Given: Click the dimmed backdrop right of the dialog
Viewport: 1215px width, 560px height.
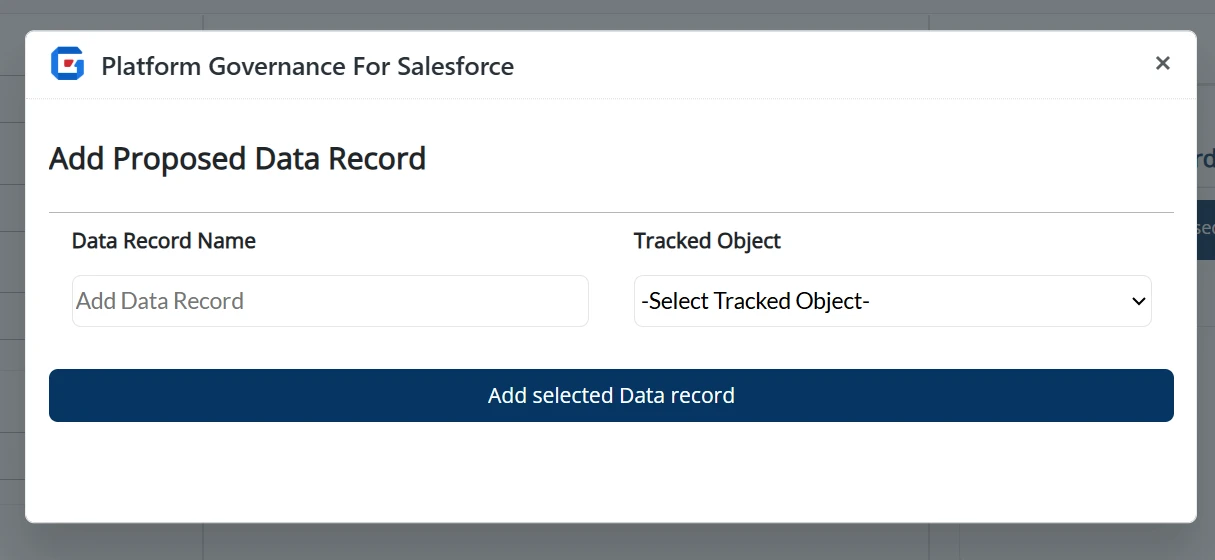Looking at the screenshot, I should (x=1206, y=400).
